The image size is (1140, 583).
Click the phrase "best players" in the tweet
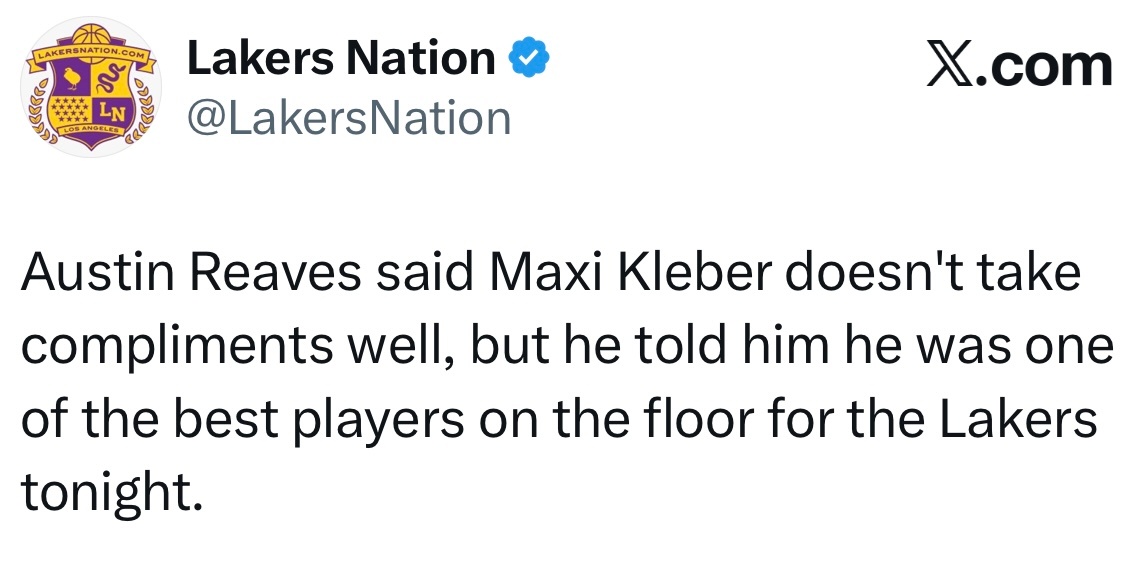point(319,421)
